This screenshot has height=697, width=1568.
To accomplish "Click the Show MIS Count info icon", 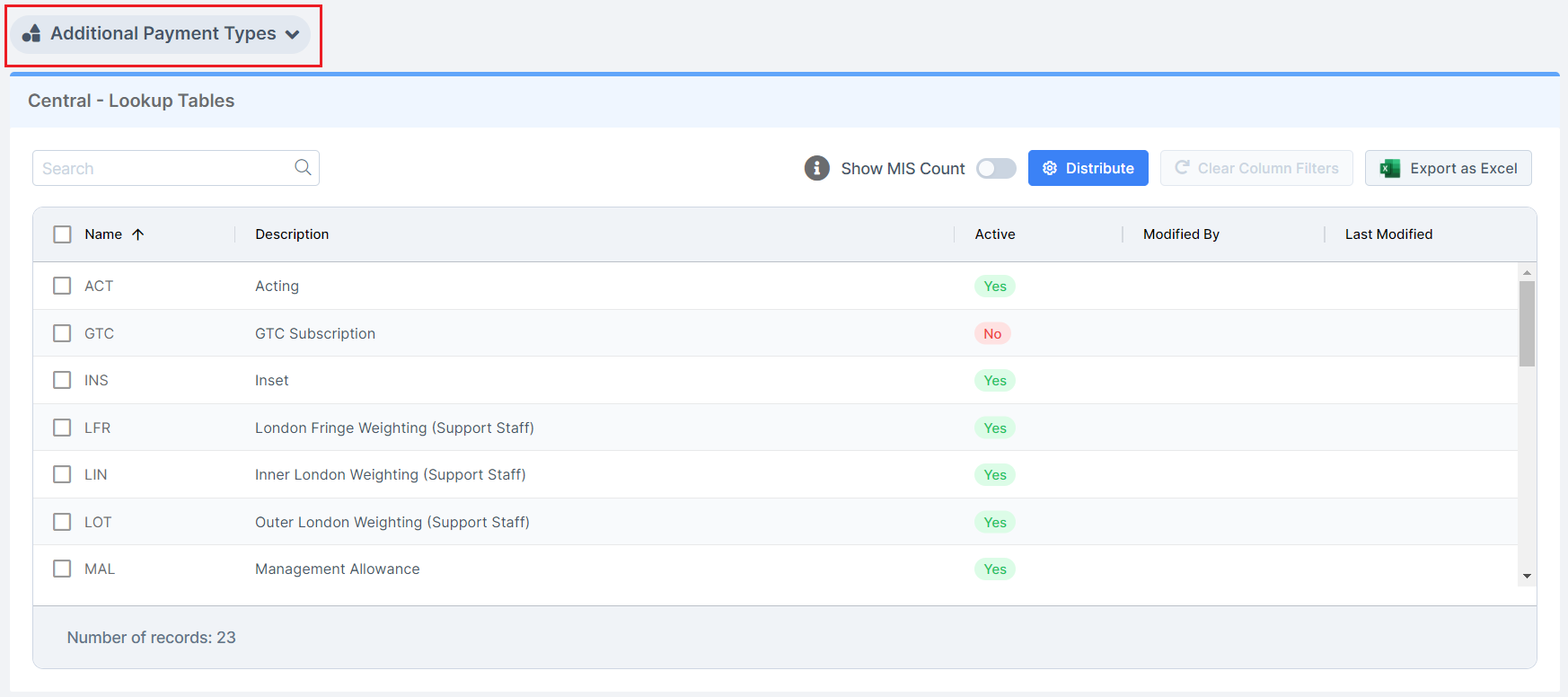I will [x=816, y=168].
